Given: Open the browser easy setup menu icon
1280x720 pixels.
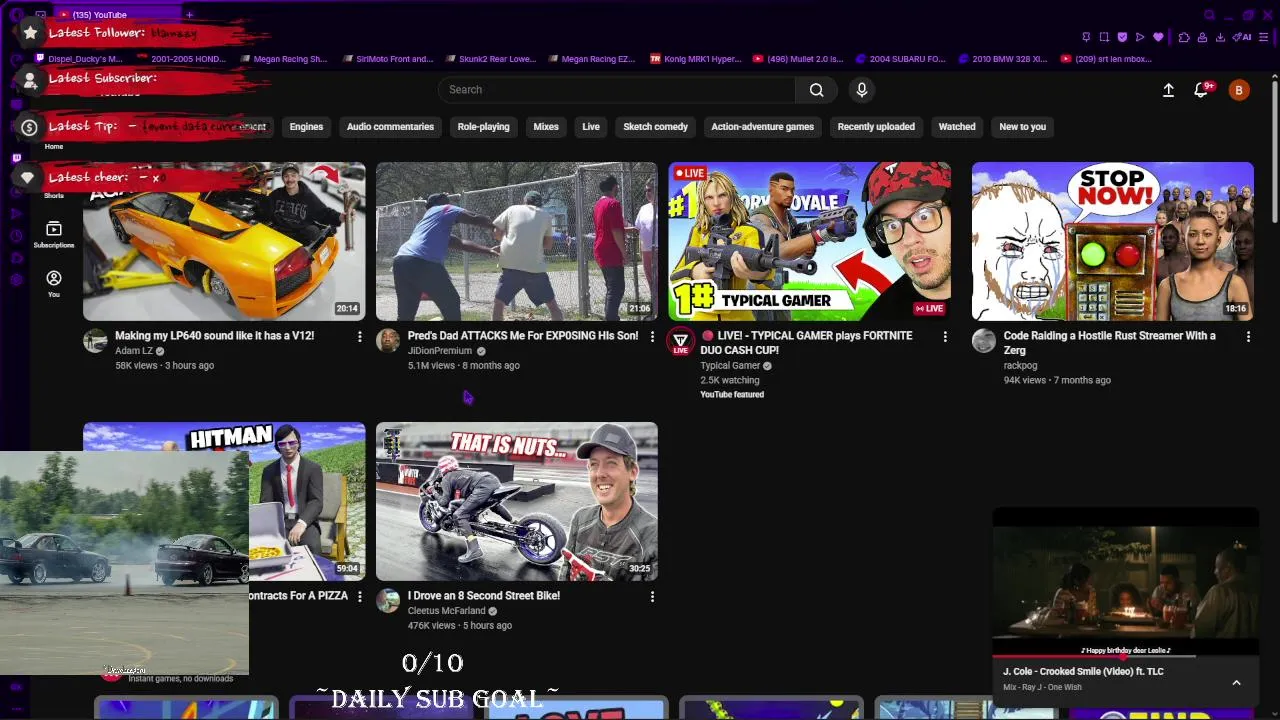Looking at the screenshot, I should [x=1265, y=37].
